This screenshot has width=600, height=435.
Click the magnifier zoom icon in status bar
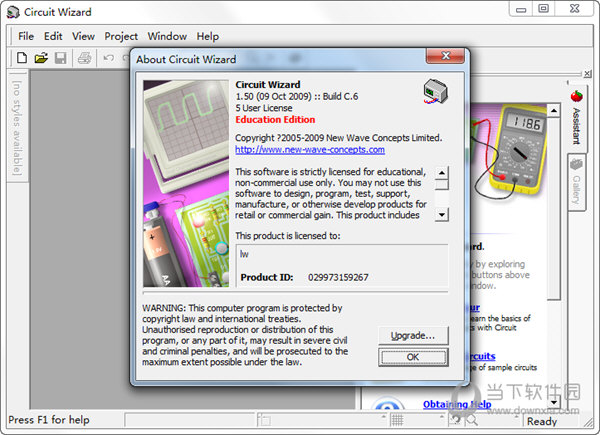472,420
